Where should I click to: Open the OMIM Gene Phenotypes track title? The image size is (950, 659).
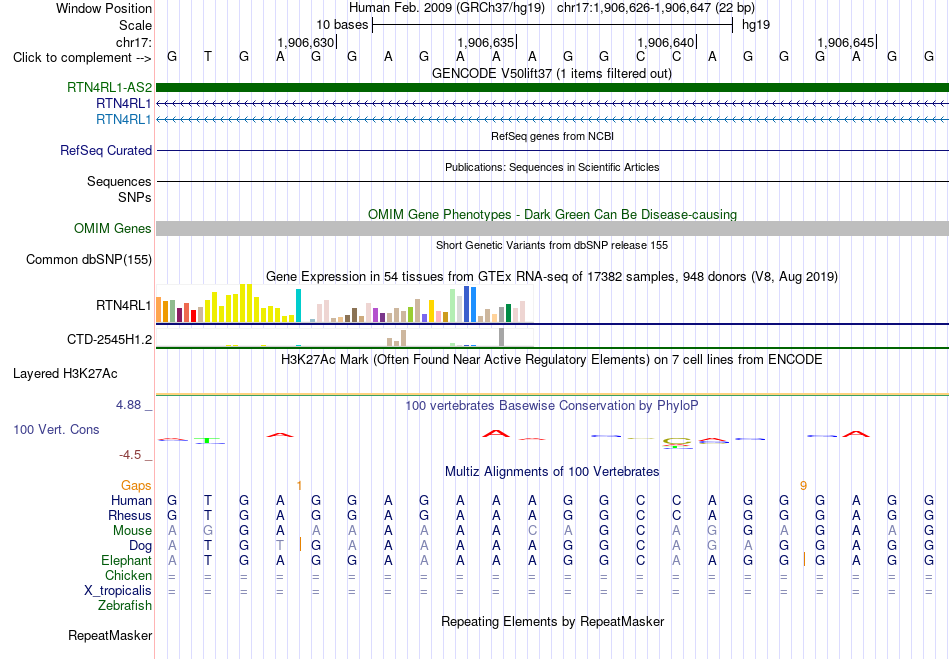point(552,214)
